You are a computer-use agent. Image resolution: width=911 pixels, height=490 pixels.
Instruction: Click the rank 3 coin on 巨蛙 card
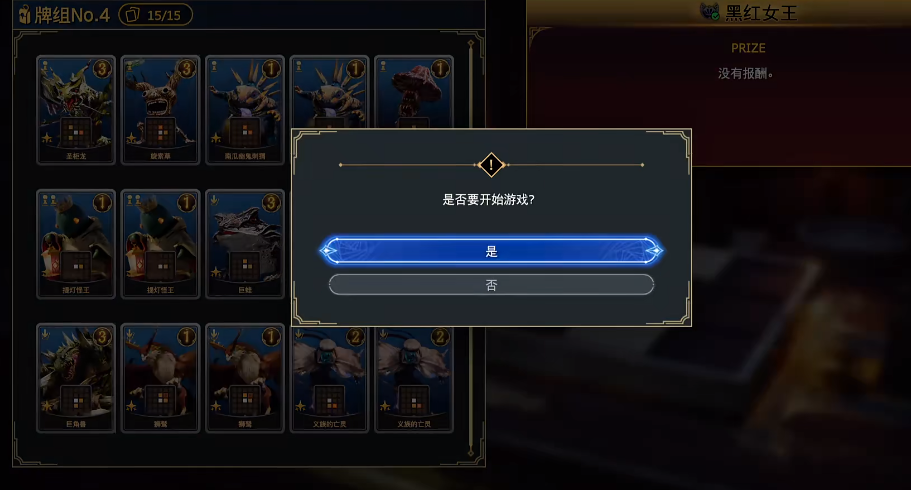tap(271, 203)
